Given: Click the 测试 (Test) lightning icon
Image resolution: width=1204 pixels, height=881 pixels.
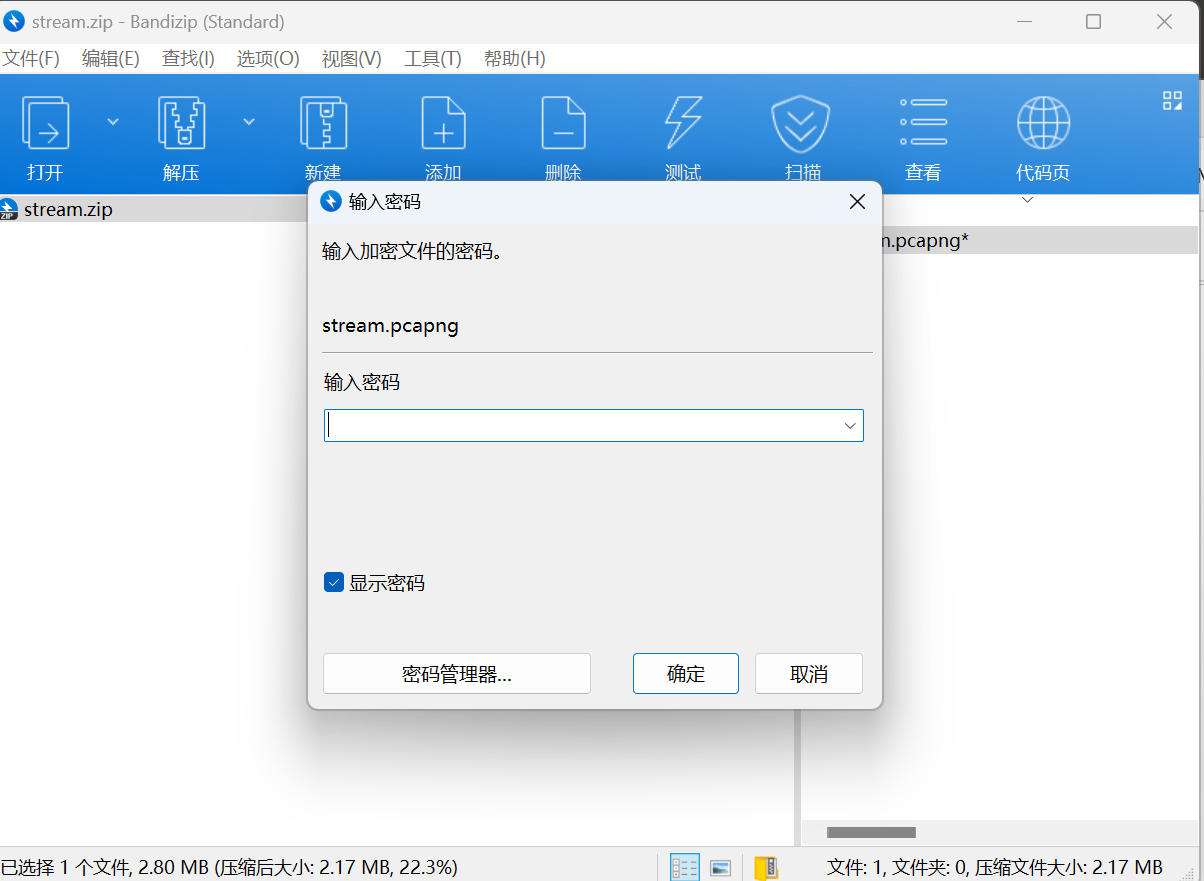Looking at the screenshot, I should [x=683, y=123].
